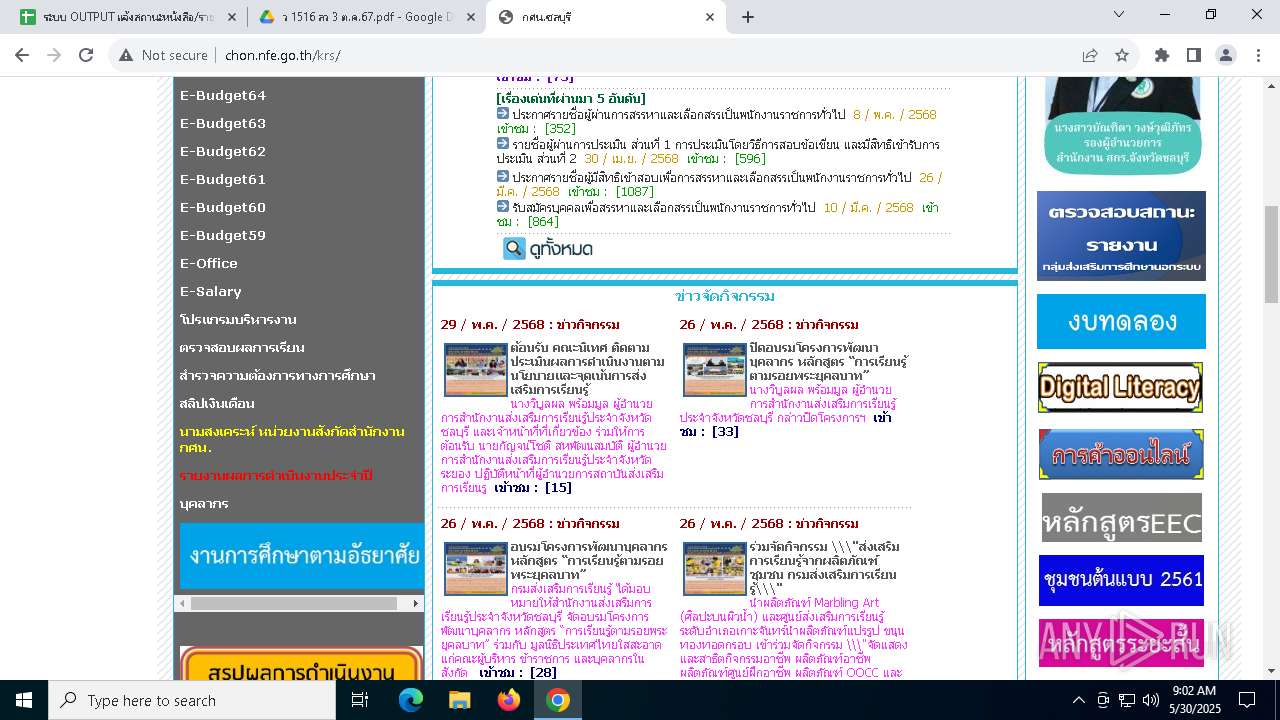The image size is (1280, 720).
Task: Open the หลักสูตรEEC banner
Action: [1121, 518]
